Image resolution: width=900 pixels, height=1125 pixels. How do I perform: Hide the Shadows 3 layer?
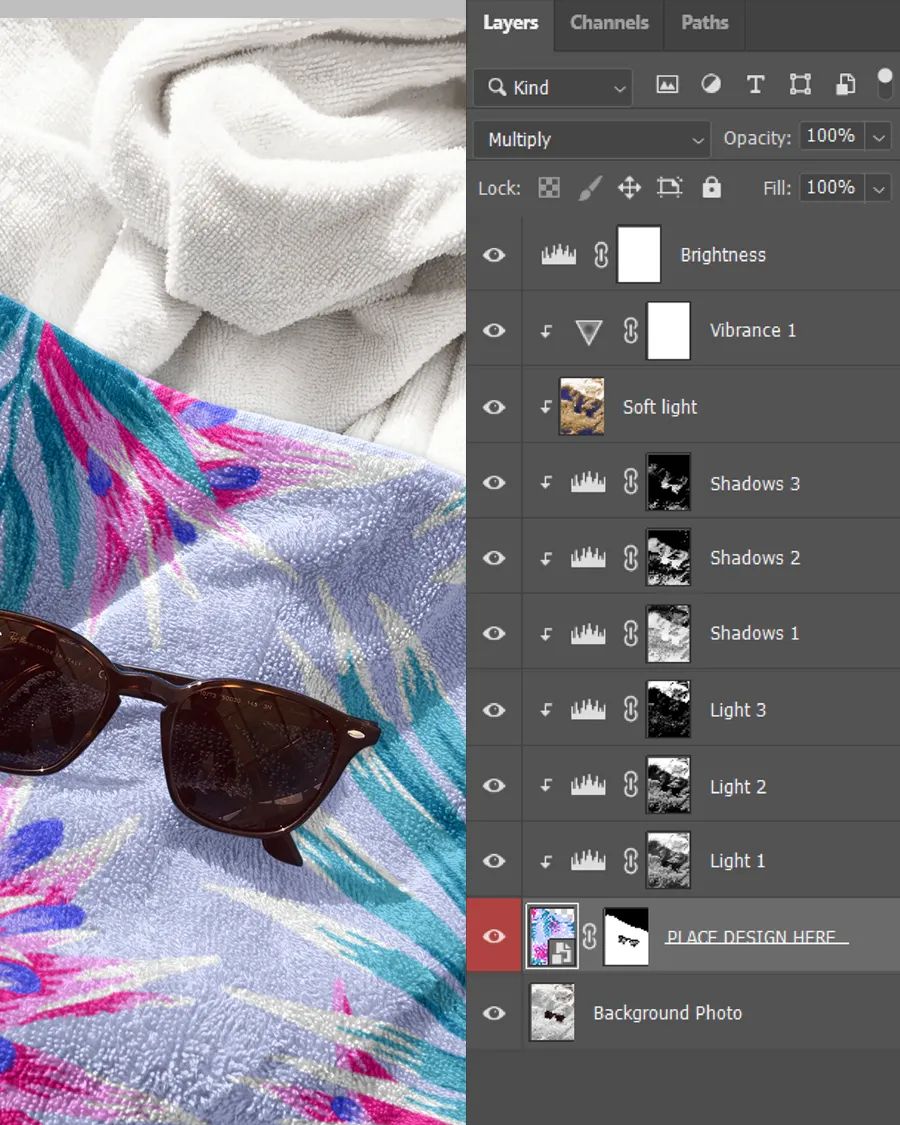click(x=494, y=482)
